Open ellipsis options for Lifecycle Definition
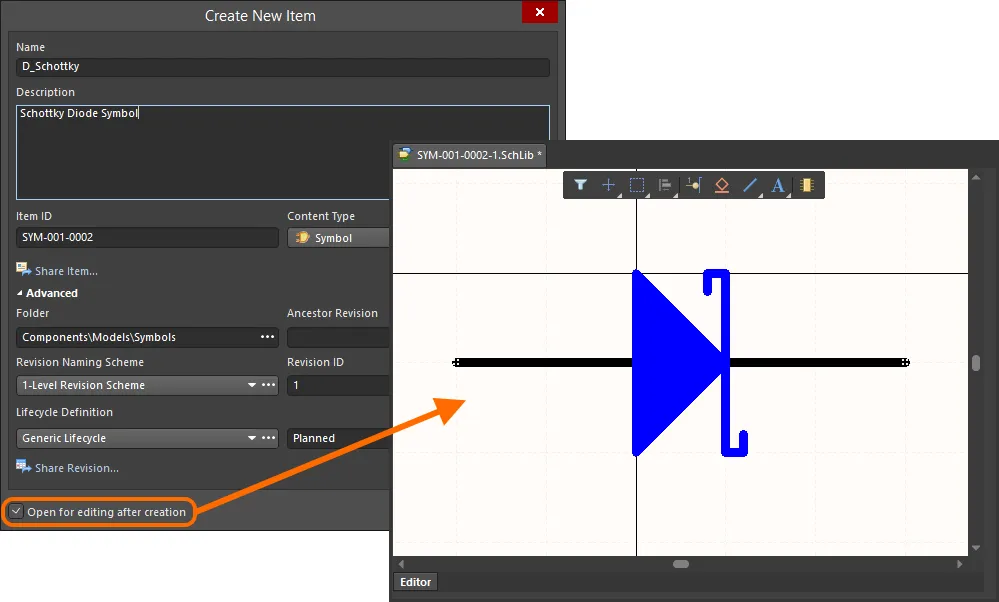This screenshot has height=602, width=999. (x=269, y=438)
